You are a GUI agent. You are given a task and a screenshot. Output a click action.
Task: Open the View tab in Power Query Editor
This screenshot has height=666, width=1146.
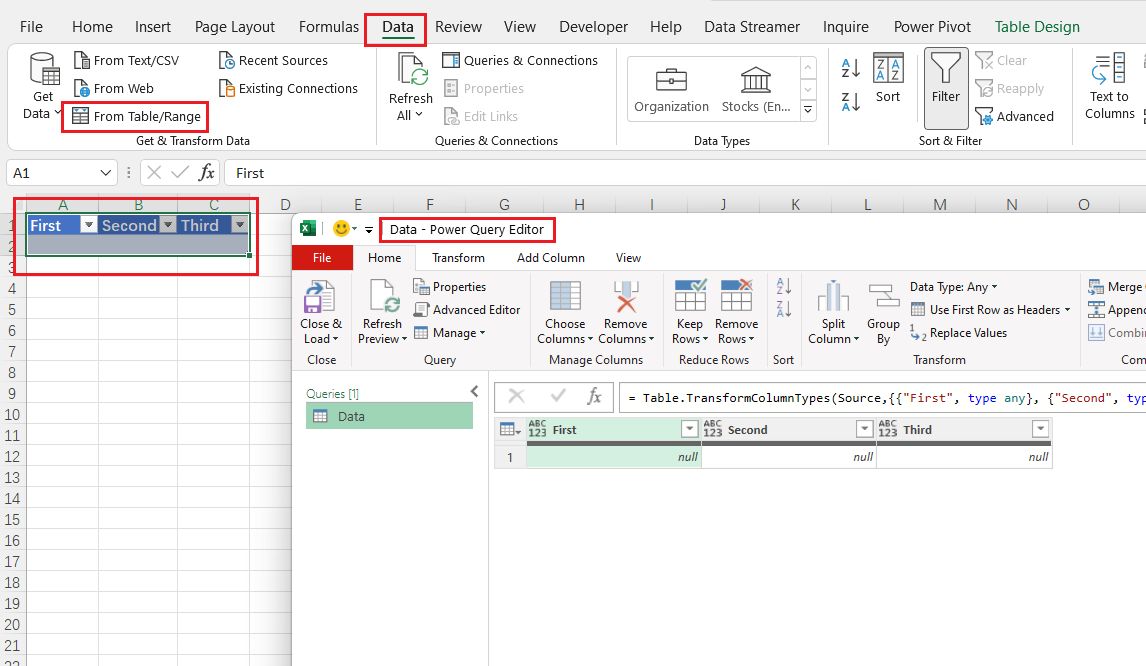(628, 257)
